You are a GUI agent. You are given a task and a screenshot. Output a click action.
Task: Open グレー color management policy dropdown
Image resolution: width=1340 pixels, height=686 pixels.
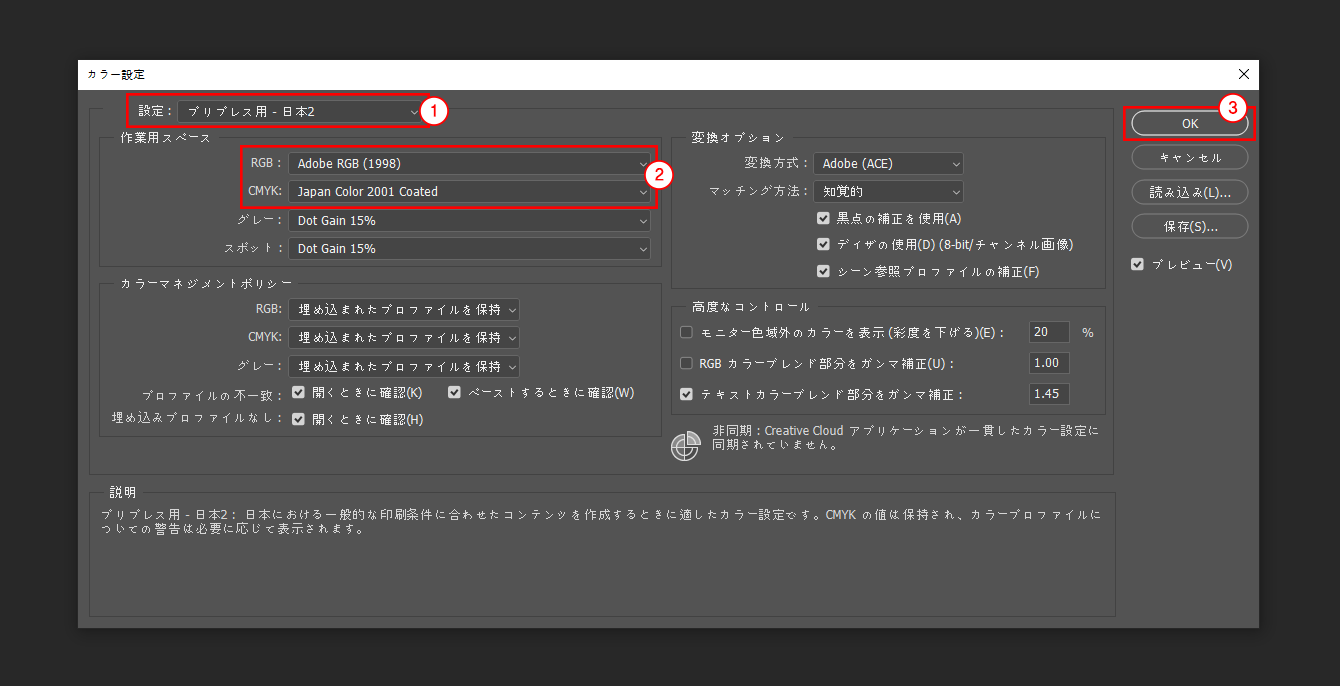click(404, 366)
